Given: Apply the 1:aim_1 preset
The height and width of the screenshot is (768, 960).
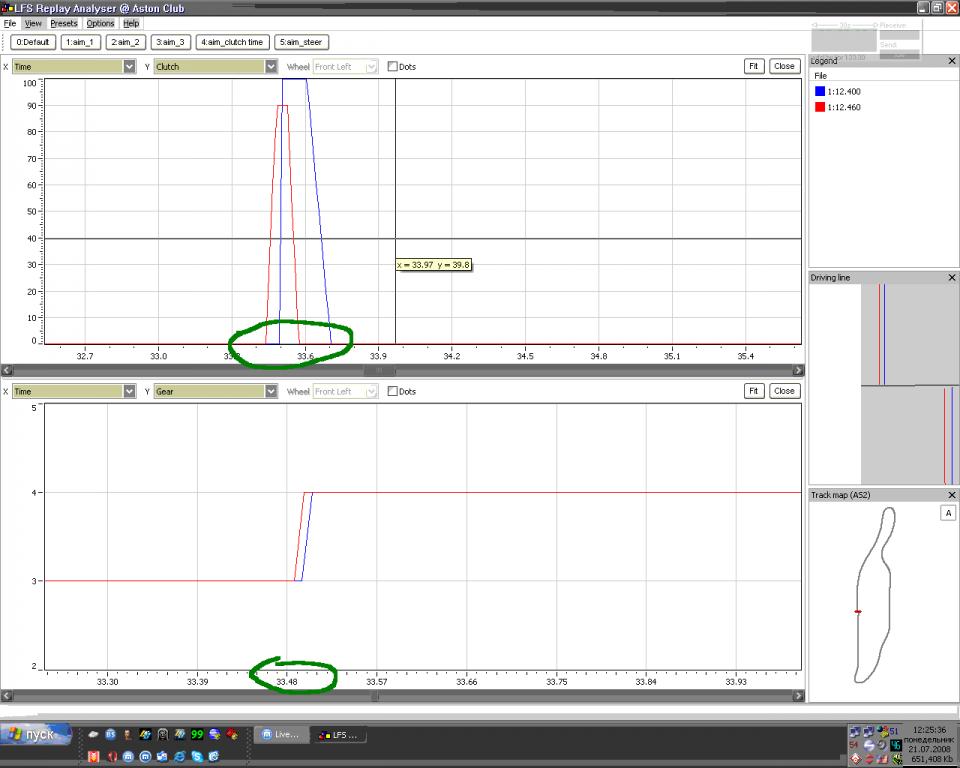Looking at the screenshot, I should click(x=80, y=42).
